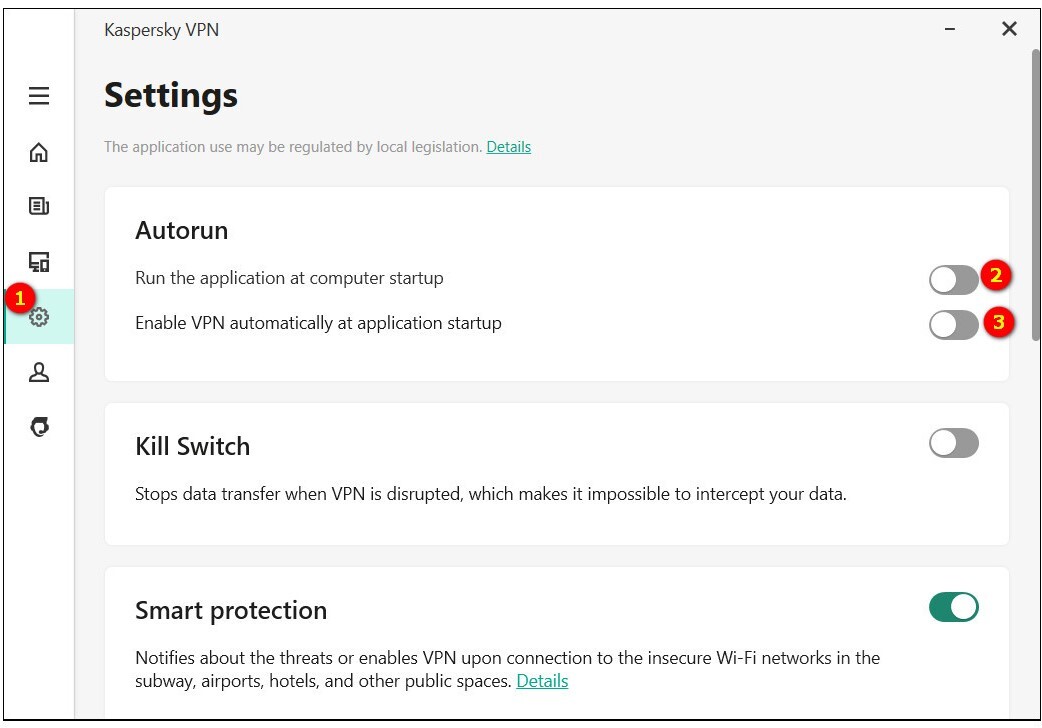
Task: Enable VPN automatically at application startup toggle
Action: coord(953,324)
